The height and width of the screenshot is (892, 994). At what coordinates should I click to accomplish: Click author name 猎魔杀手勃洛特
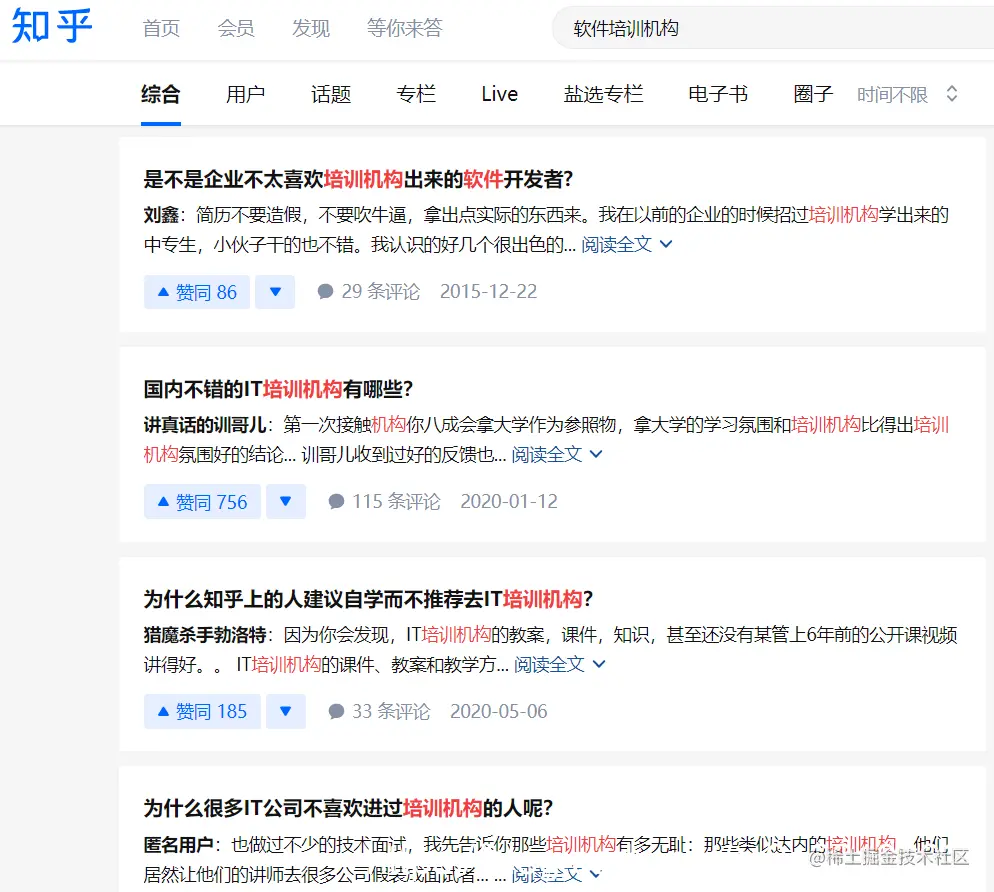click(204, 635)
